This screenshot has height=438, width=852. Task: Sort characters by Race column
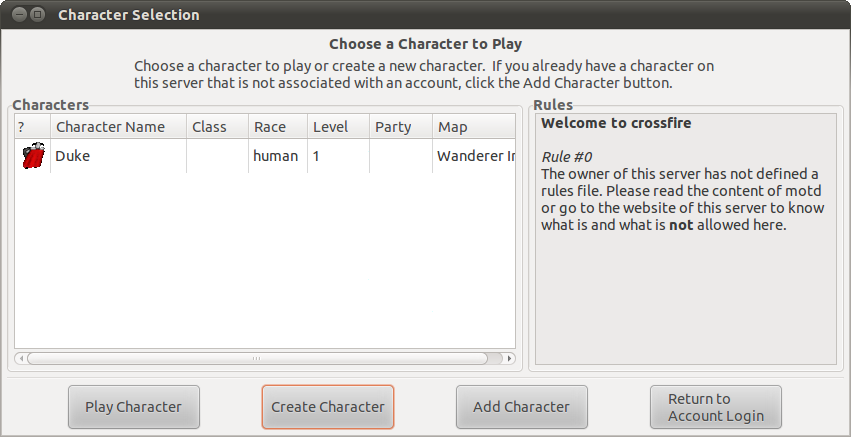(x=270, y=127)
